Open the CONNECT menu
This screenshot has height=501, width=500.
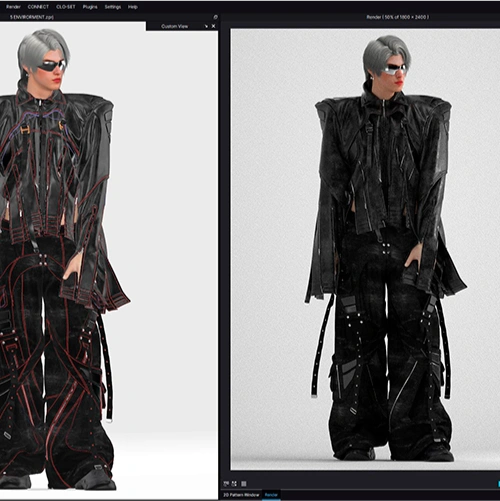coord(38,7)
